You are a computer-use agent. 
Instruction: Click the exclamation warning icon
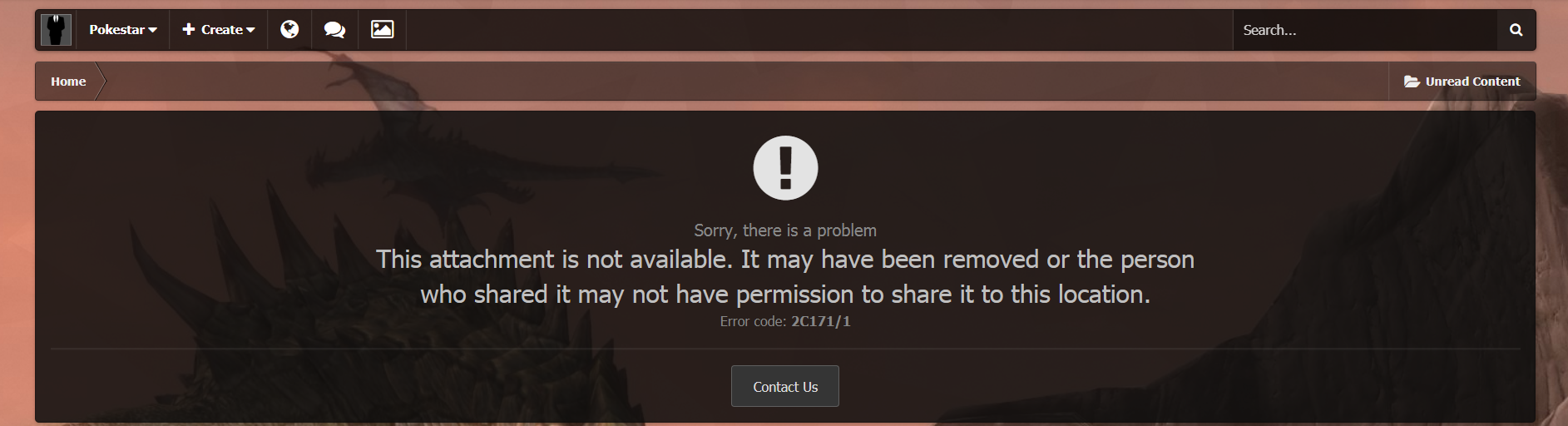click(x=785, y=168)
